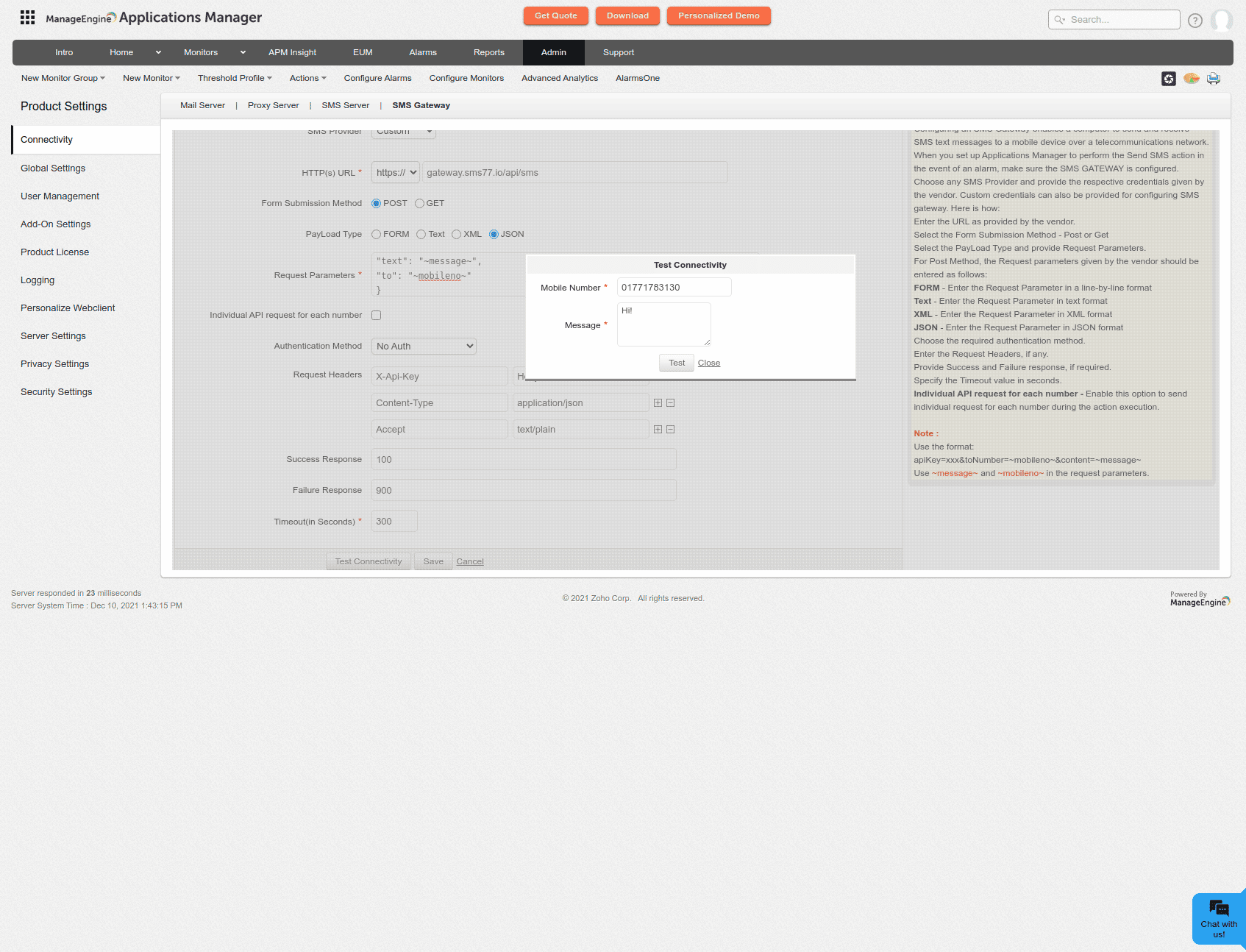Open the Chat with us widget
The image size is (1246, 952).
pos(1218,918)
